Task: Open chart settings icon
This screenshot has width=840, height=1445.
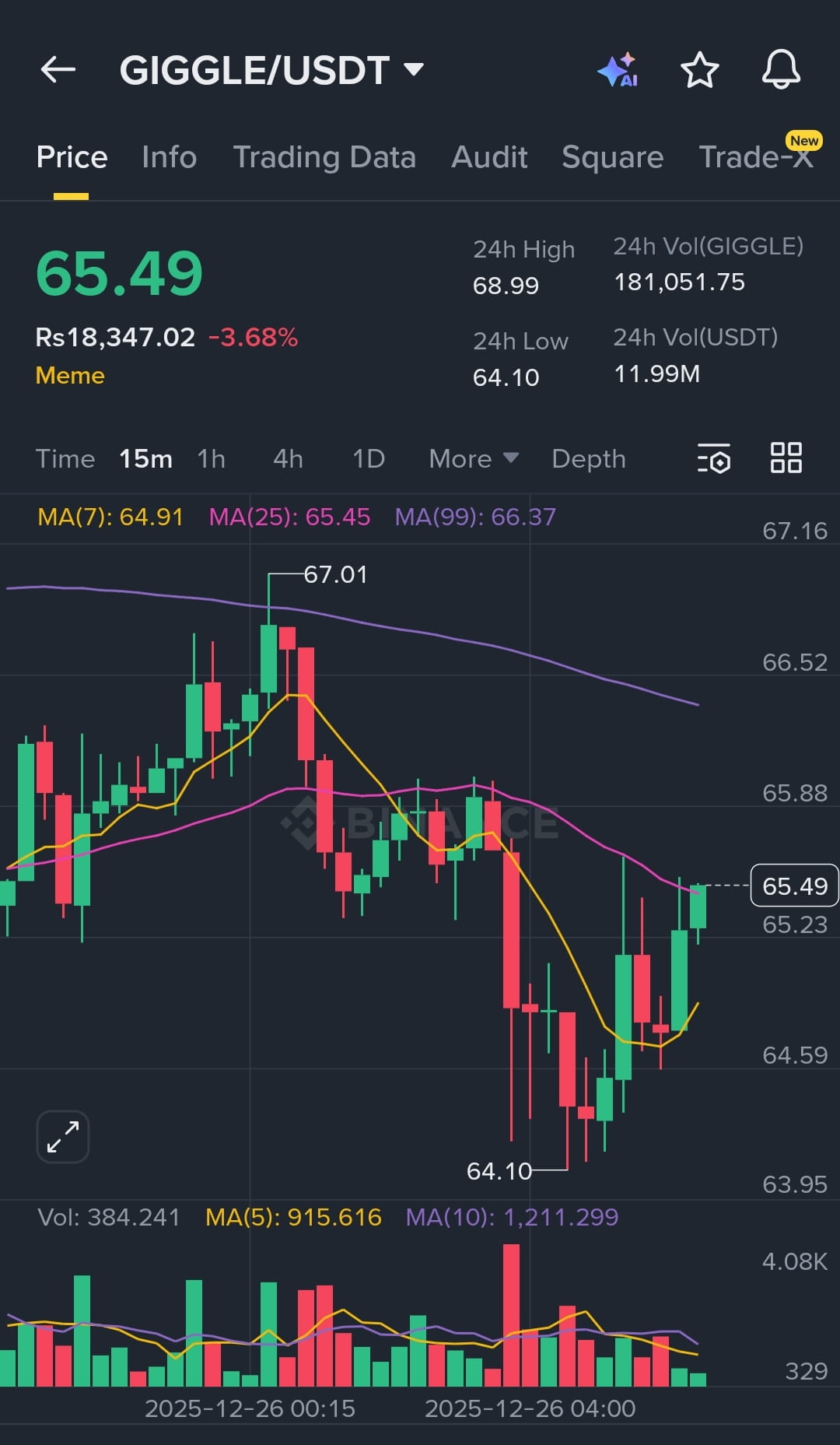Action: 714,458
